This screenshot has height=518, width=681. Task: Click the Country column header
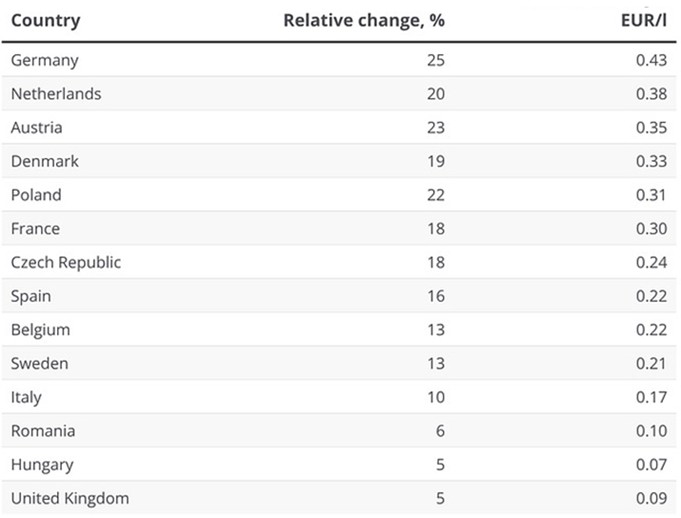click(46, 20)
